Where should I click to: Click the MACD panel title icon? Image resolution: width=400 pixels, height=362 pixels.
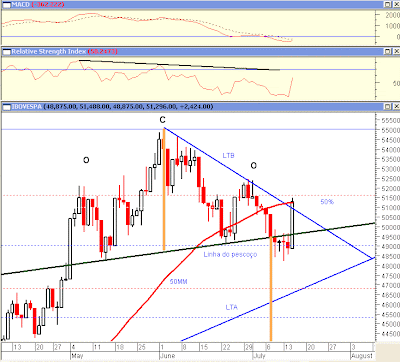coord(6,5)
